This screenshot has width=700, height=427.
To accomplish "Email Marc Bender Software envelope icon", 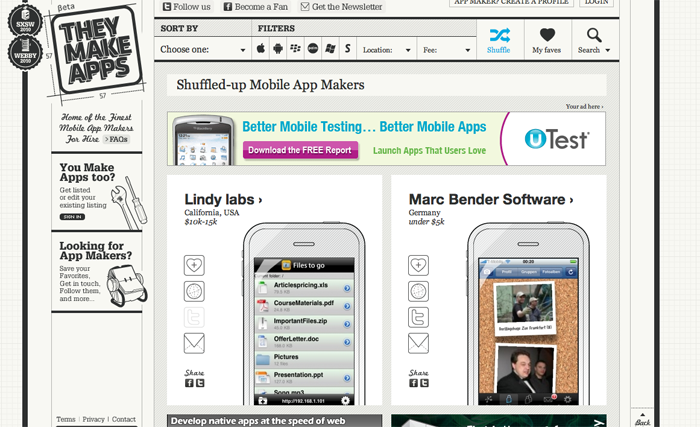I will (x=418, y=343).
